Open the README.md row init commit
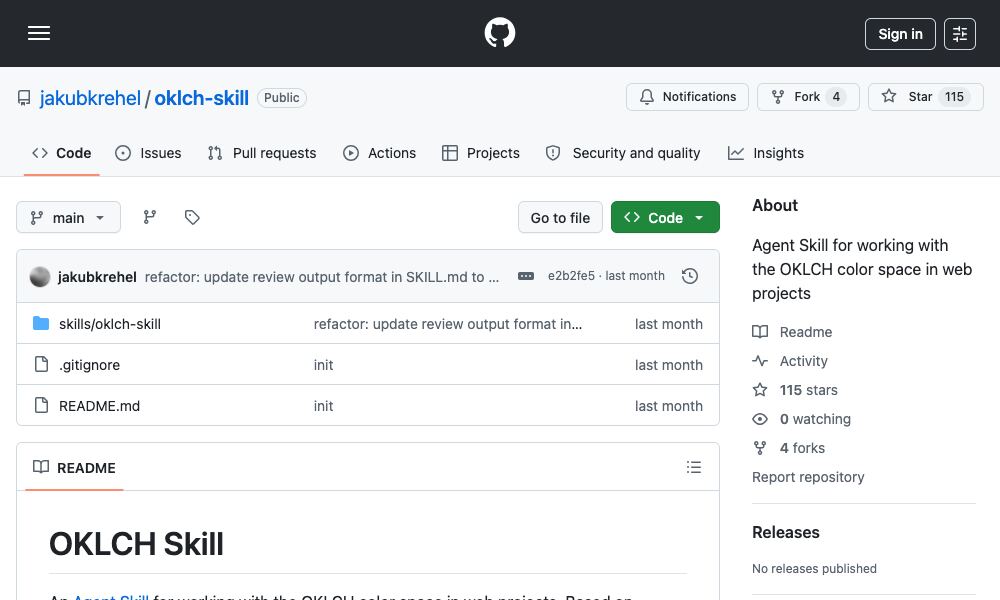The height and width of the screenshot is (600, 1000). tap(323, 406)
